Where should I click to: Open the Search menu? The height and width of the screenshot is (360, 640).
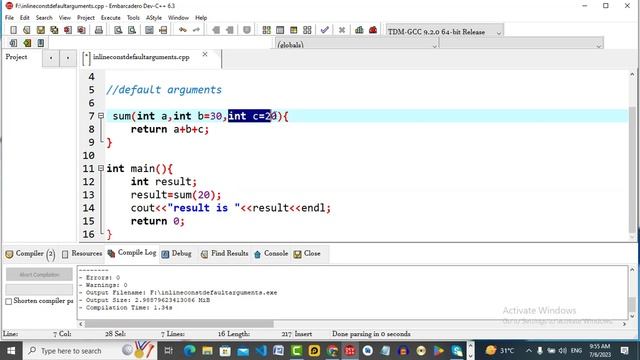coord(44,18)
